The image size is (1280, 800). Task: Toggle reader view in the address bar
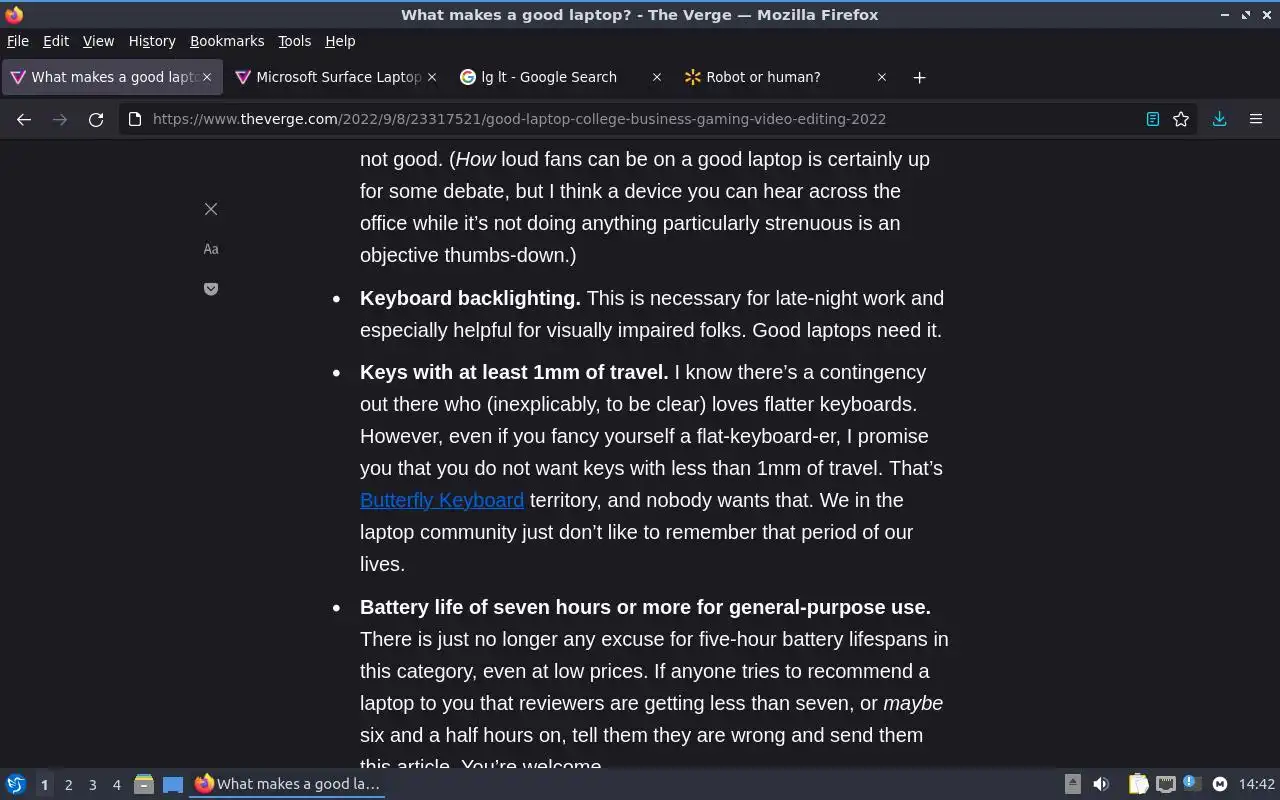pyautogui.click(x=1152, y=119)
